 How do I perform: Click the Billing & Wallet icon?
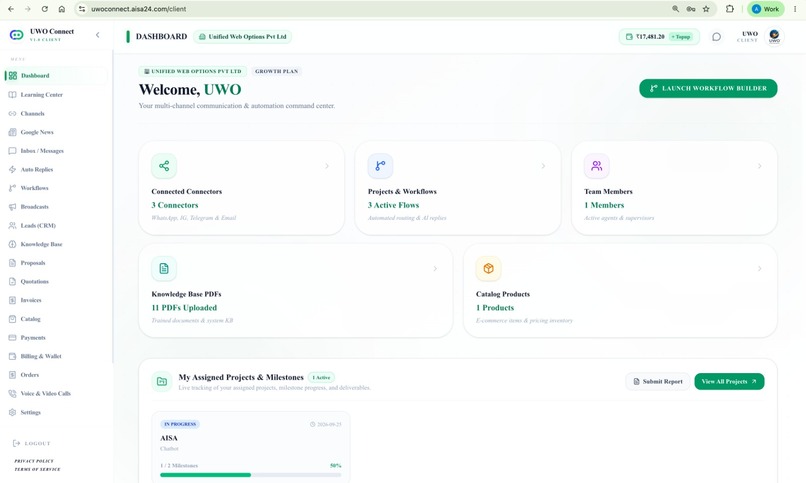click(12, 356)
